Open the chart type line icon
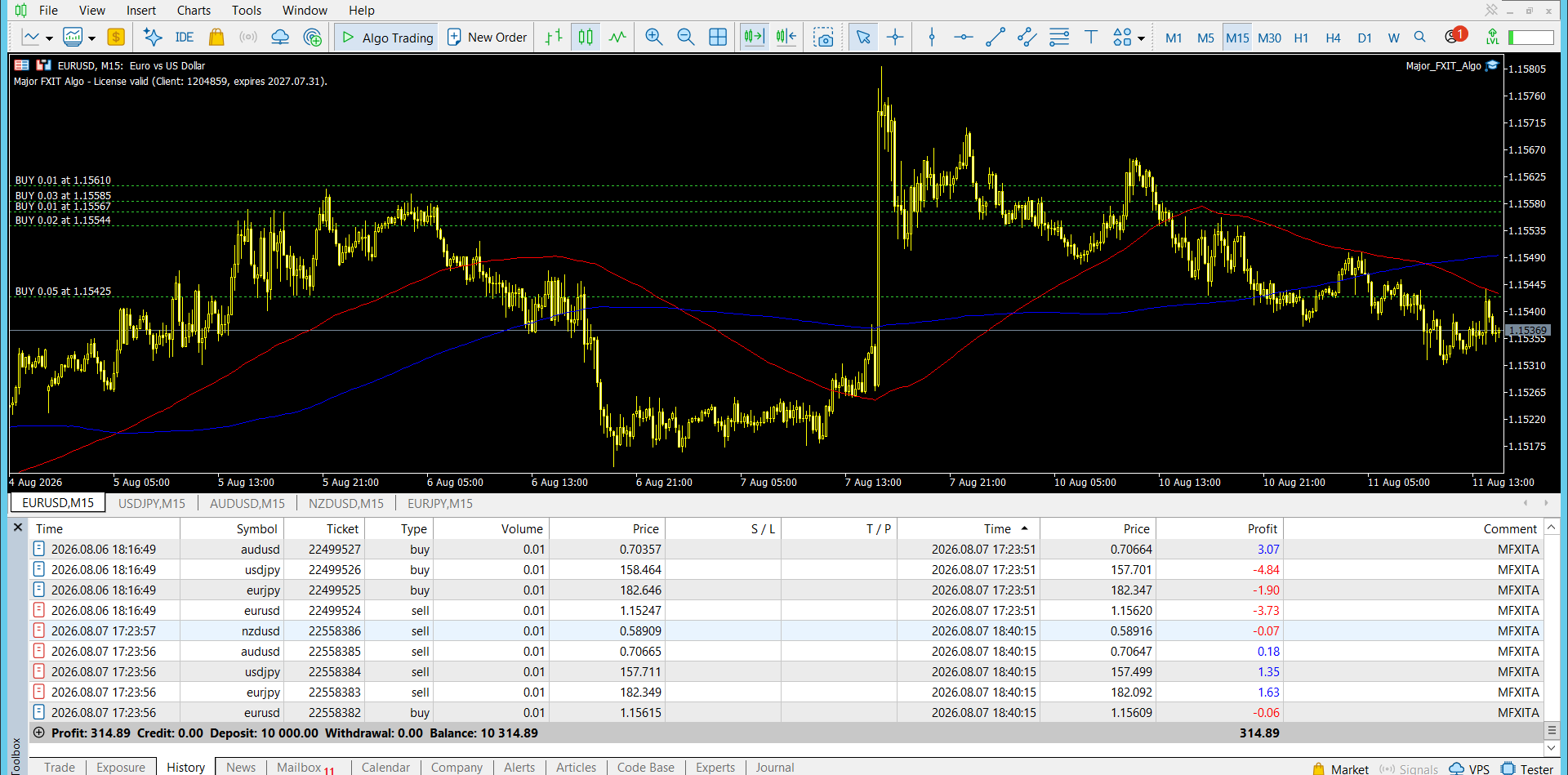Image resolution: width=1568 pixels, height=775 pixels. (x=31, y=37)
